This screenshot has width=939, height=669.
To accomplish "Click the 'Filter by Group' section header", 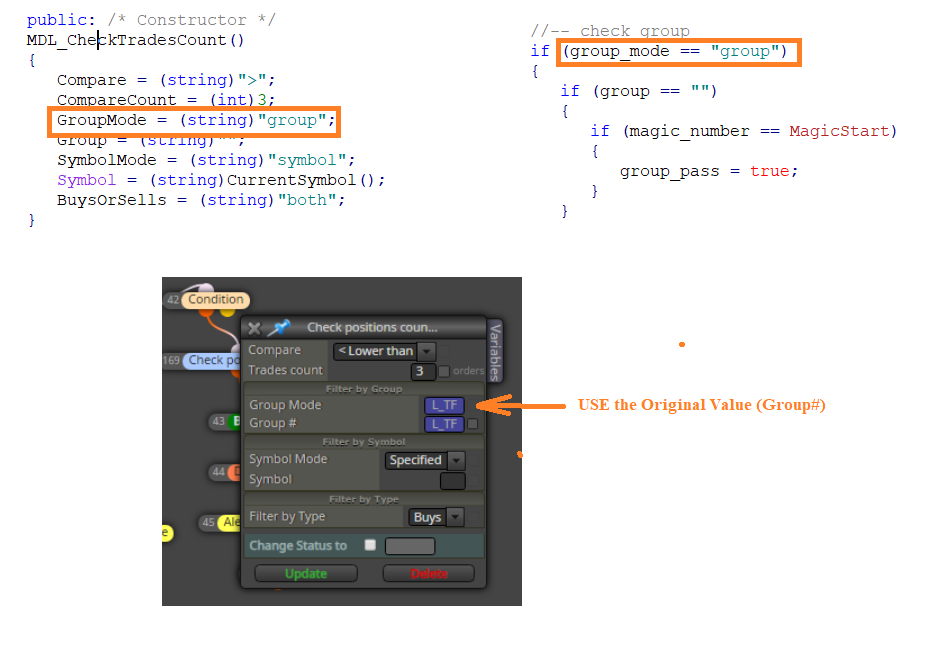I will coord(364,389).
